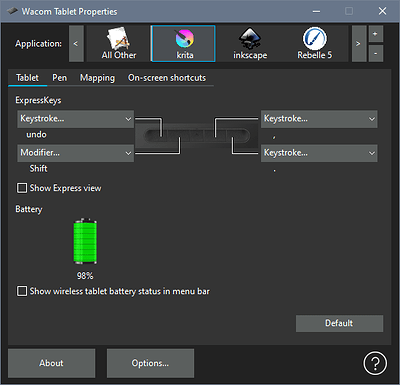This screenshot has width=400, height=385.
Task: Open the Keystroke dropdown above undo
Action: click(x=76, y=119)
